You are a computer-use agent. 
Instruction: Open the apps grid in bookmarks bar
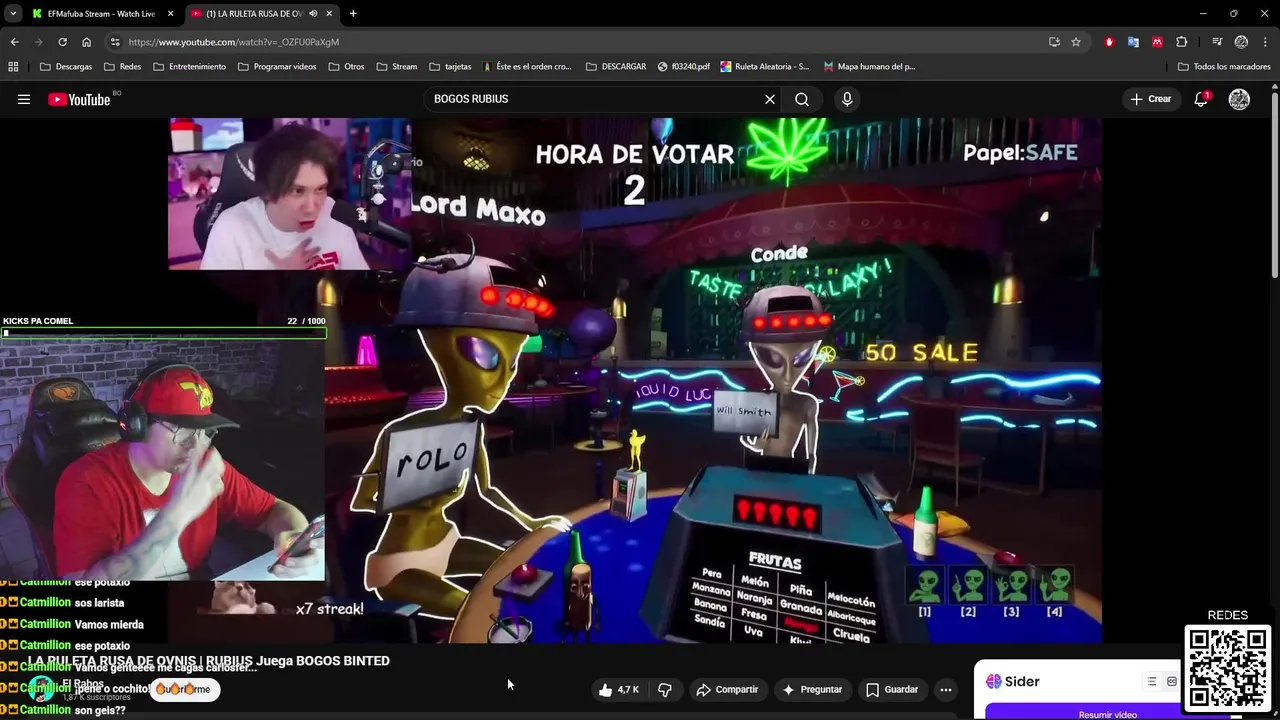click(x=13, y=67)
